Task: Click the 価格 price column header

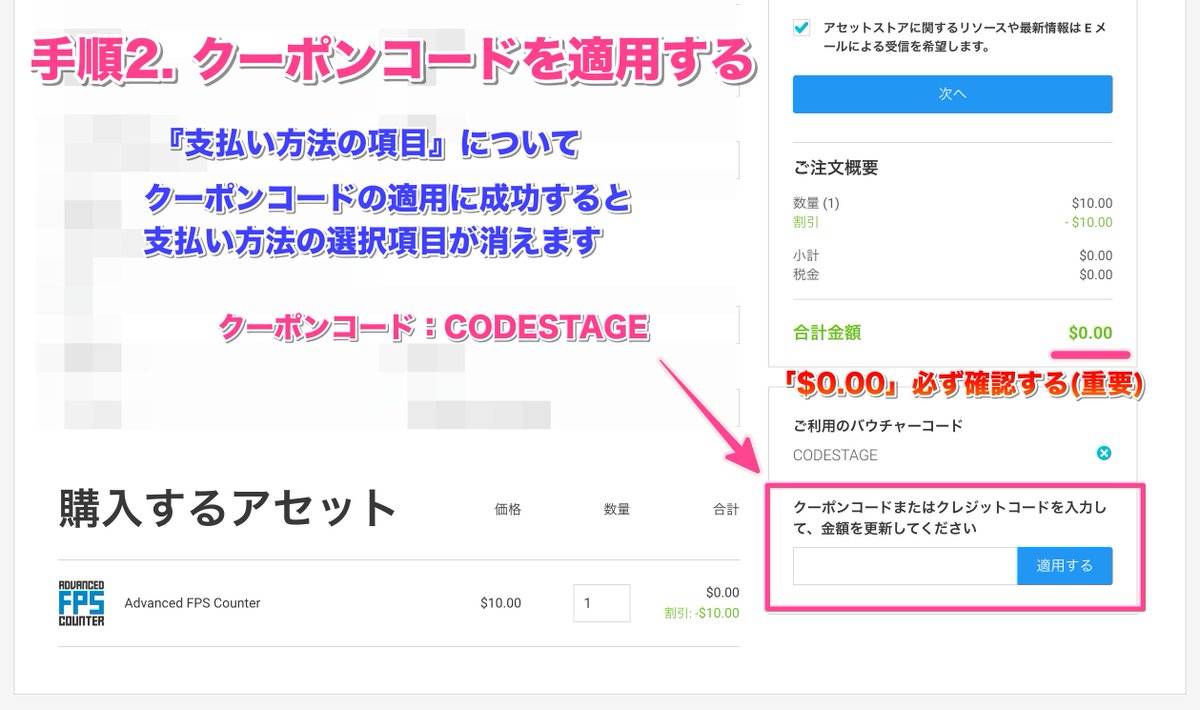Action: (x=506, y=509)
